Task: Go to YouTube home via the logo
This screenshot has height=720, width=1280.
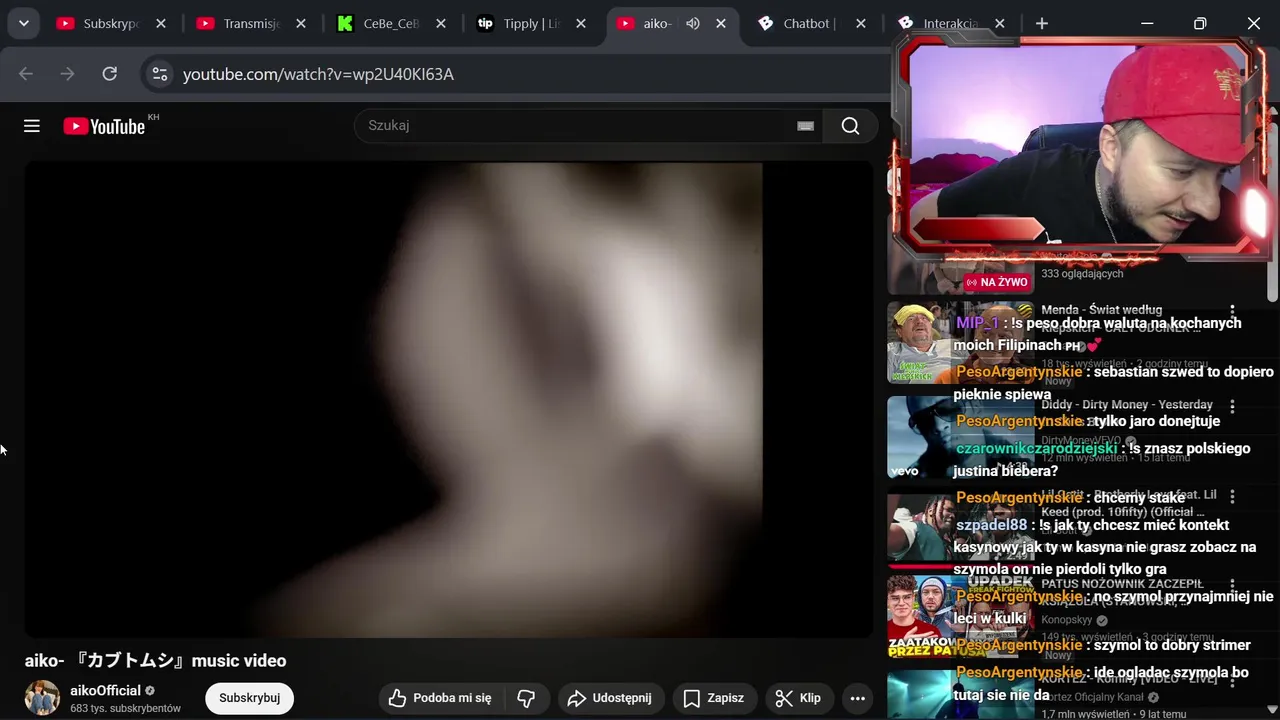Action: pos(104,126)
